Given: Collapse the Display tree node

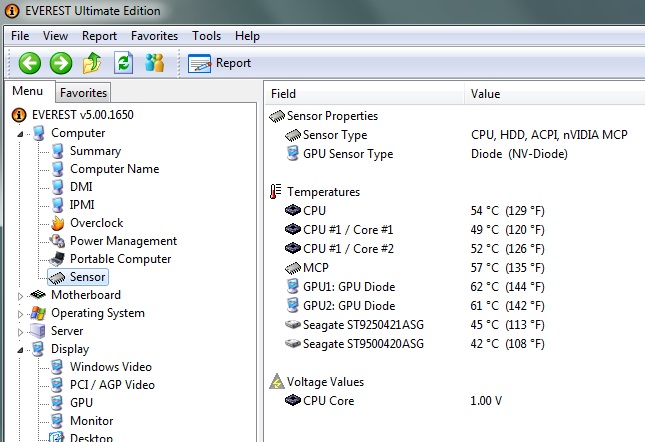Looking at the screenshot, I should (20, 350).
